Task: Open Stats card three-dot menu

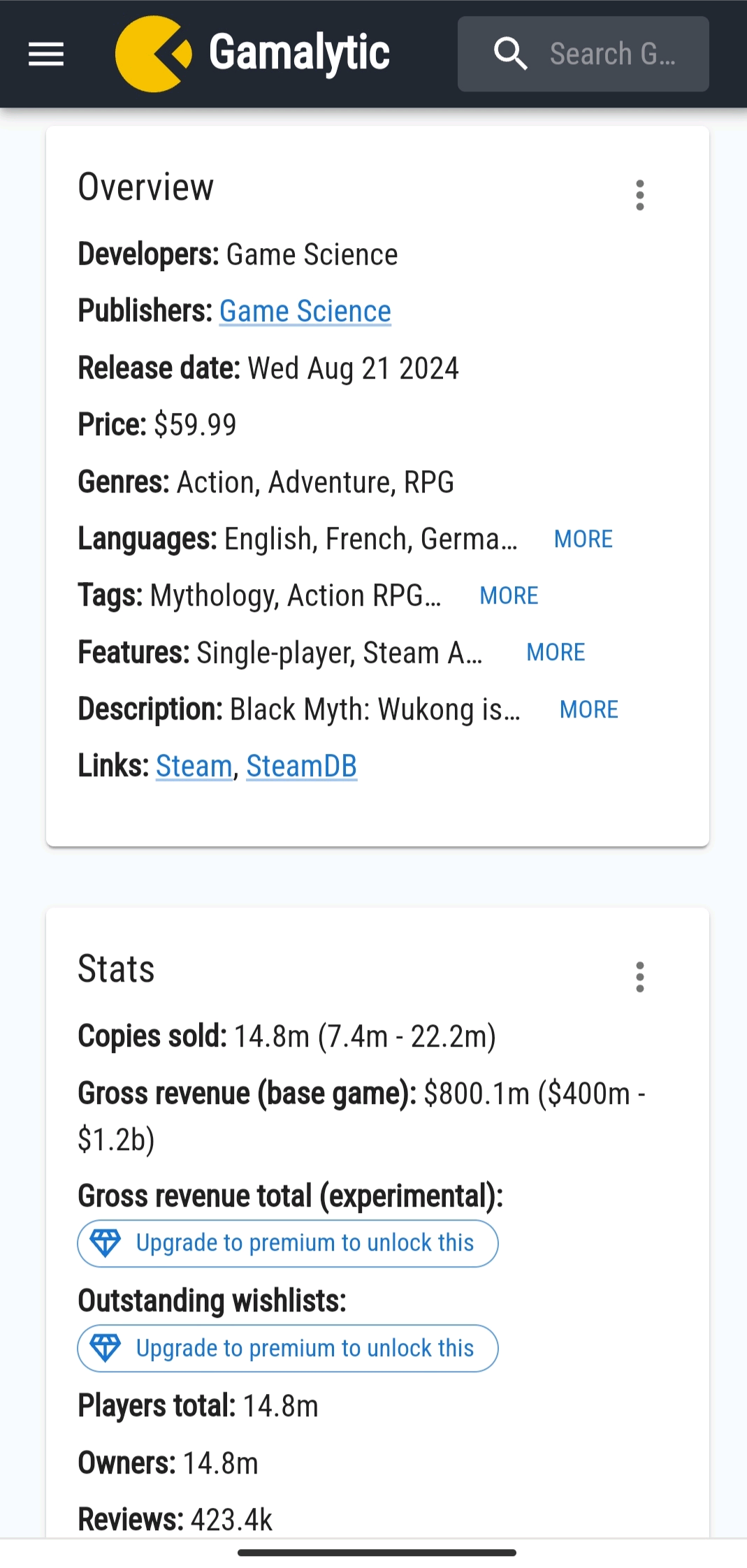Action: point(639,977)
